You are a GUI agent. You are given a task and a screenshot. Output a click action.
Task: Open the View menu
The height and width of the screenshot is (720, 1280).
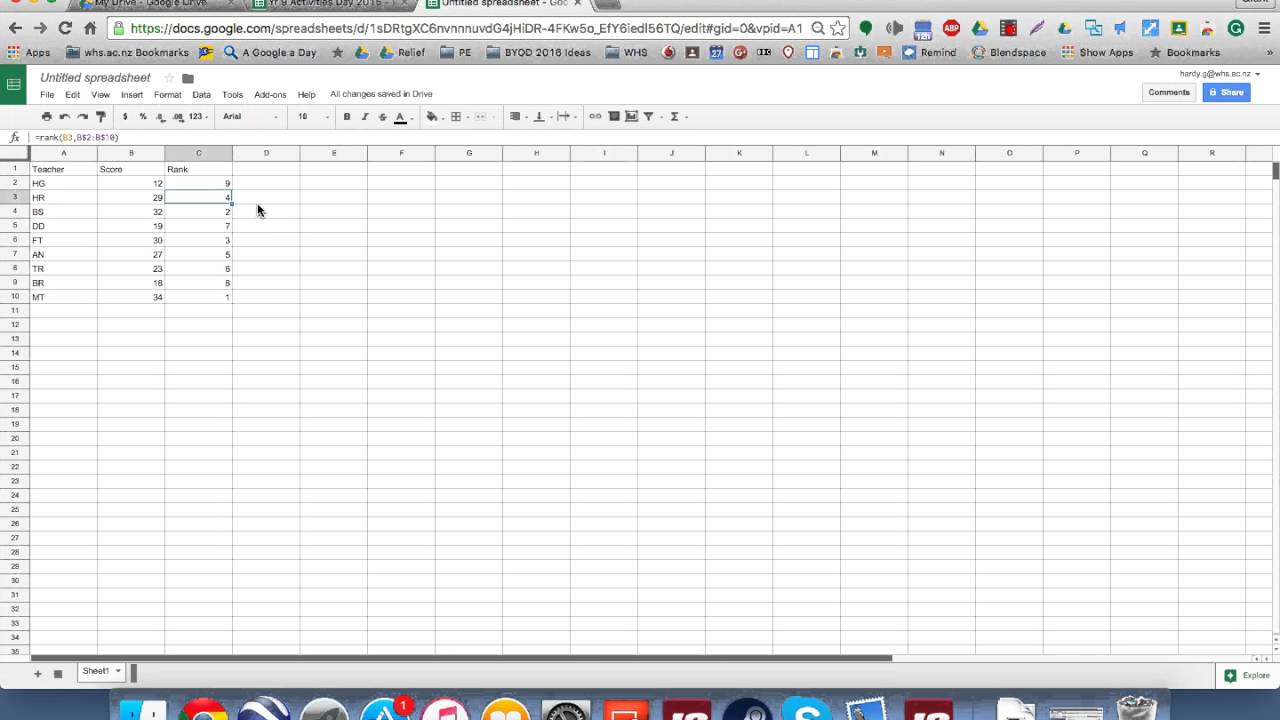click(x=101, y=95)
